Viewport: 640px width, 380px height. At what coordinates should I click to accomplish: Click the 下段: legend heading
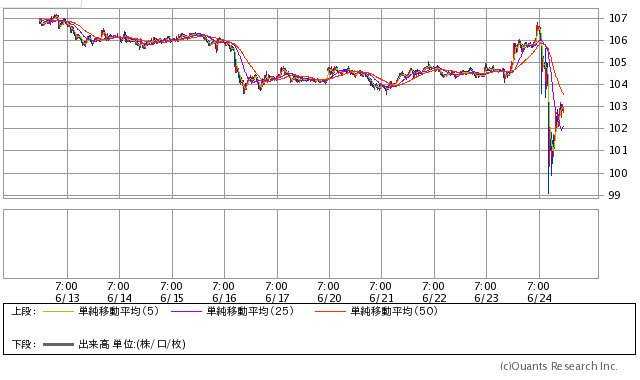tap(24, 345)
